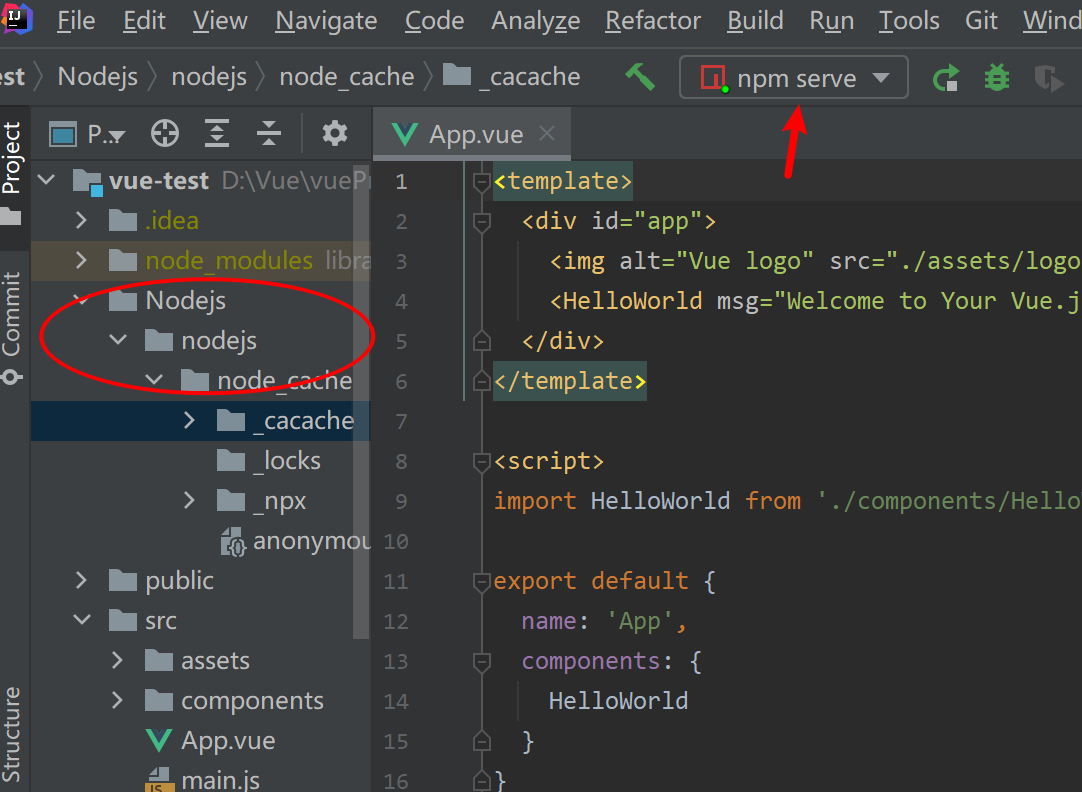Click the Run with Coverage icon

[1048, 78]
